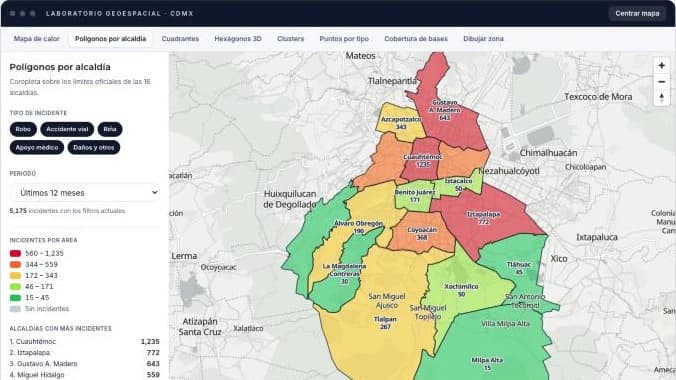Select 2. Iztapalapa in ranking list
Image resolution: width=676 pixels, height=380 pixels.
point(84,353)
